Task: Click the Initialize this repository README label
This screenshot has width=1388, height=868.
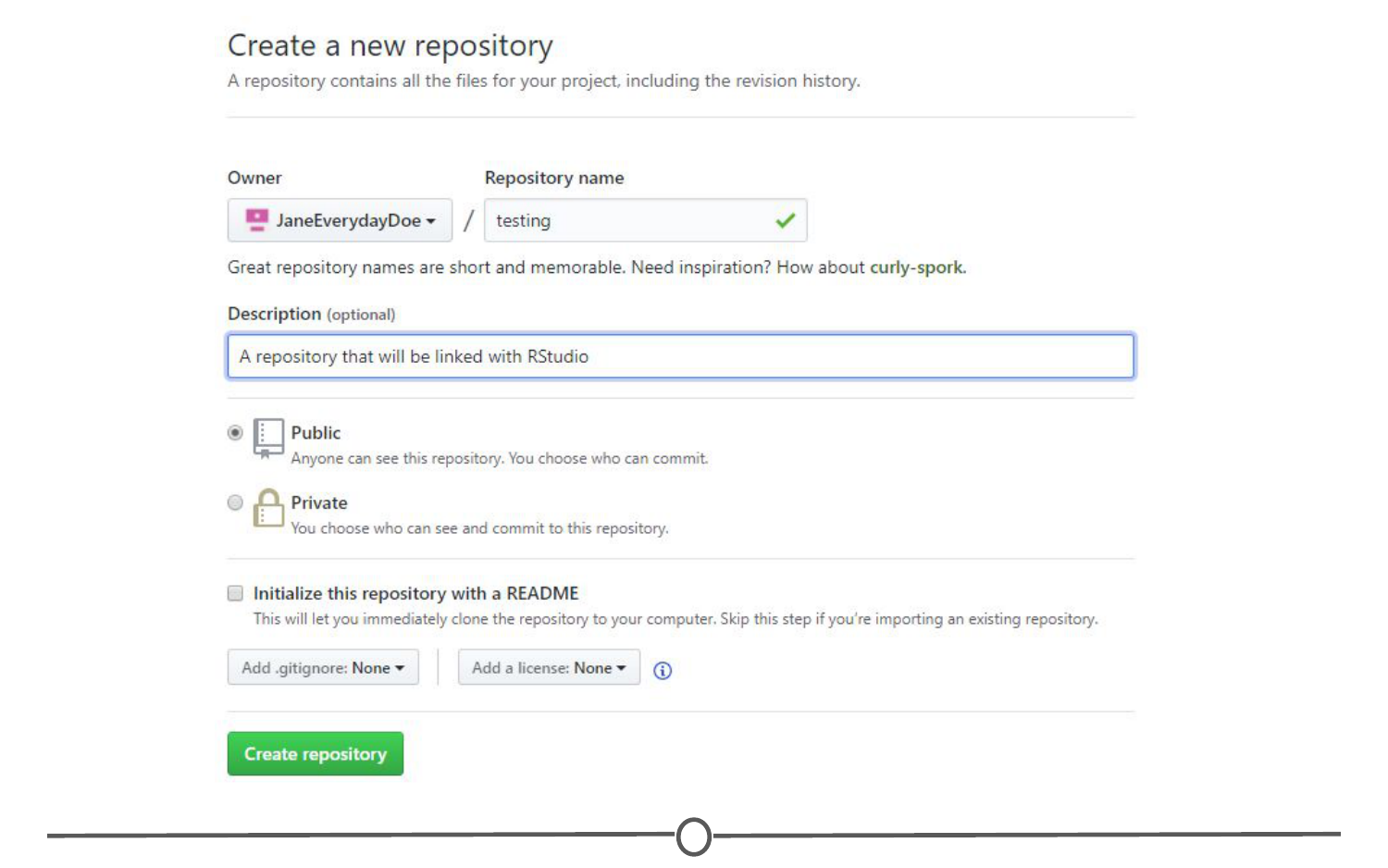Action: [415, 593]
